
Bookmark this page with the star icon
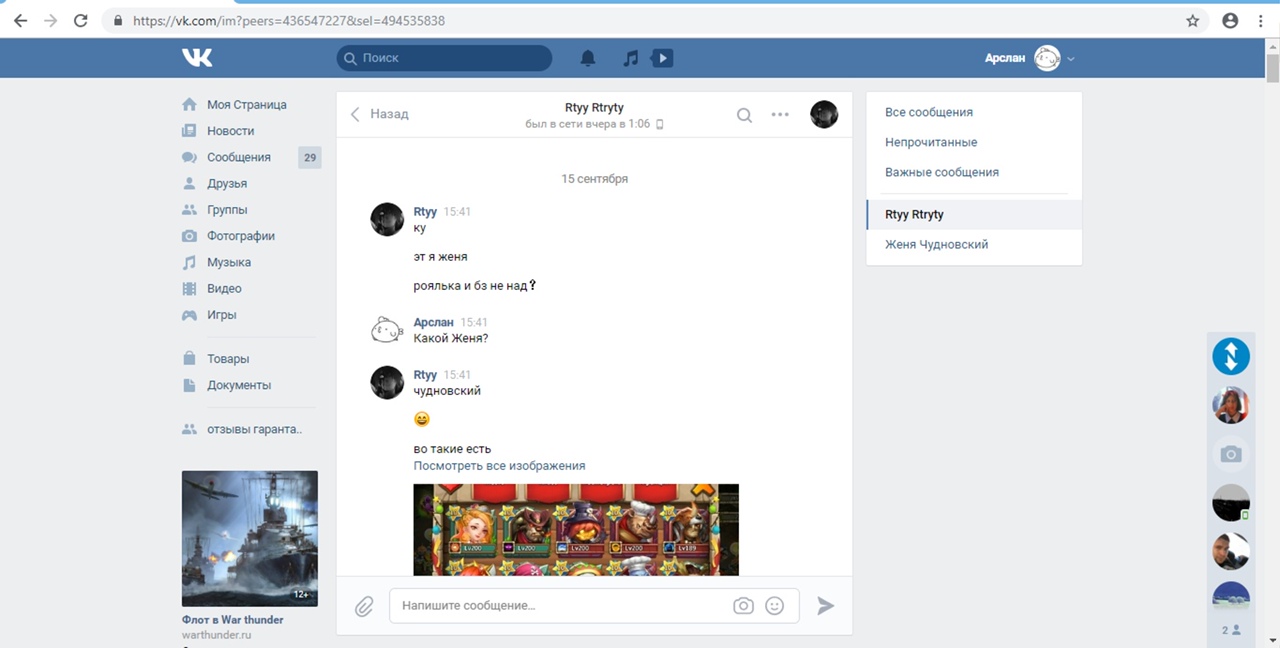point(1192,20)
